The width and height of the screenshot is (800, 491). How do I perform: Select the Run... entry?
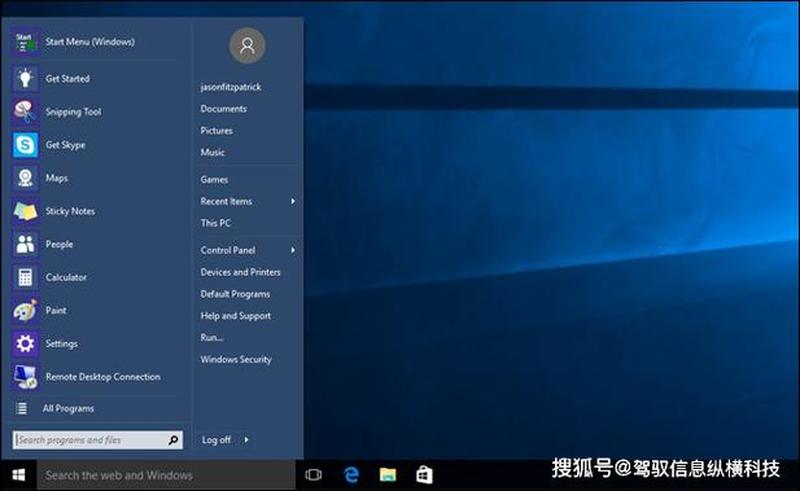[x=212, y=337]
